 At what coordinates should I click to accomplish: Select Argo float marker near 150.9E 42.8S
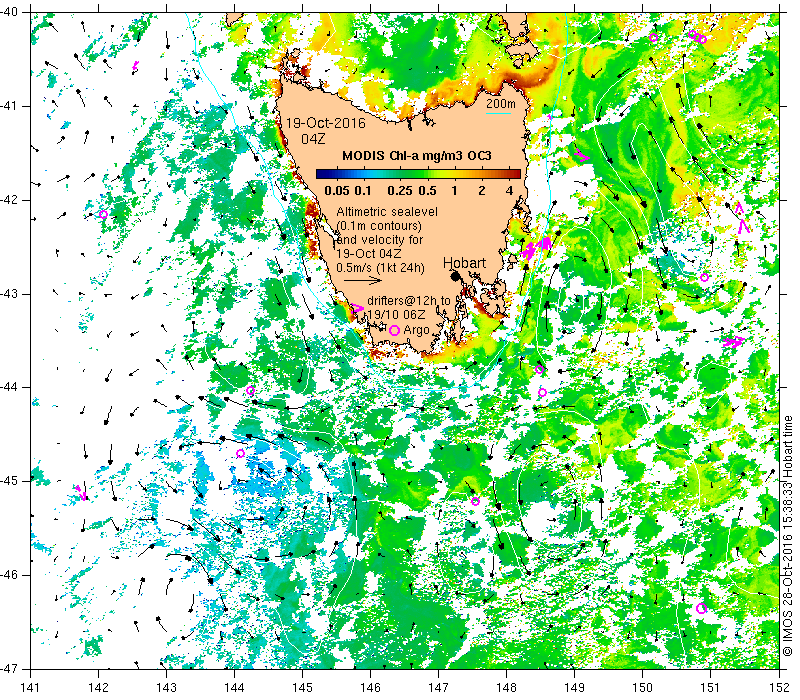pos(704,278)
